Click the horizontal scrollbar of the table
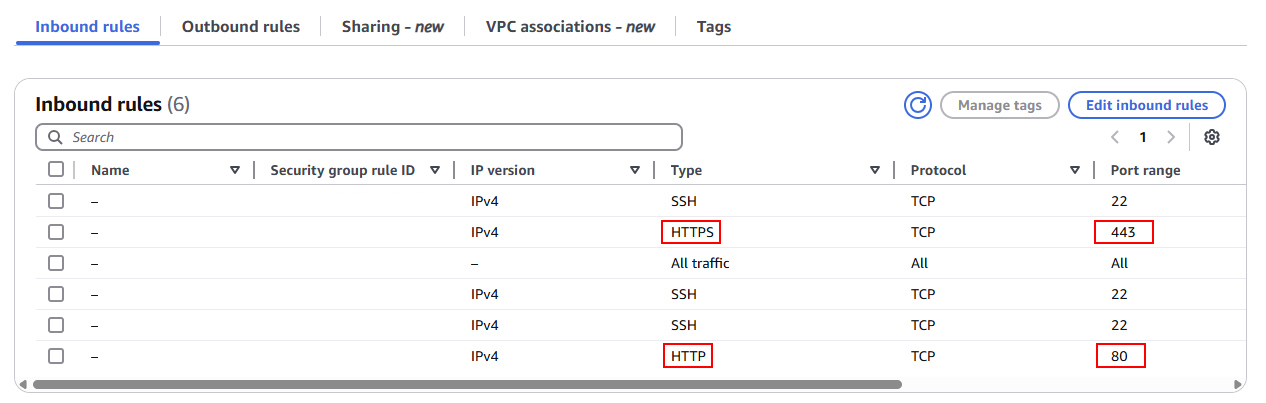 [x=467, y=384]
